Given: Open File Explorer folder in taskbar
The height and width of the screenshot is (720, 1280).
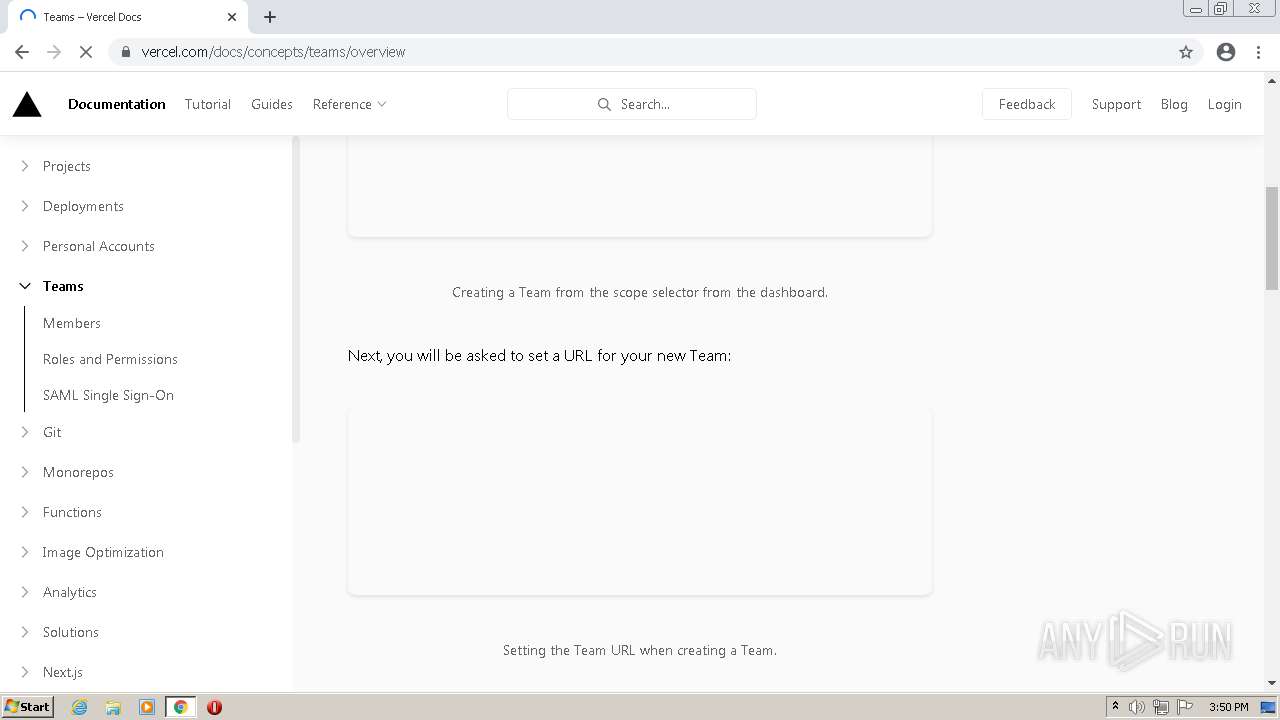Looking at the screenshot, I should coord(113,707).
